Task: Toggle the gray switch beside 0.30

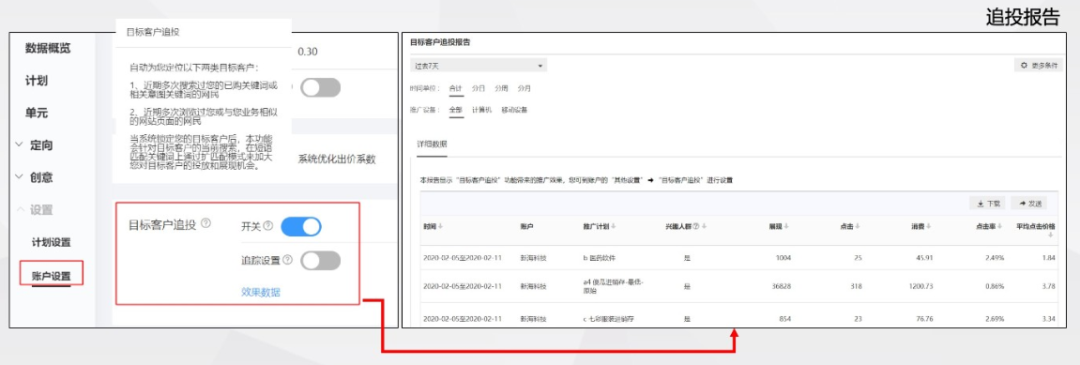Action: (320, 87)
